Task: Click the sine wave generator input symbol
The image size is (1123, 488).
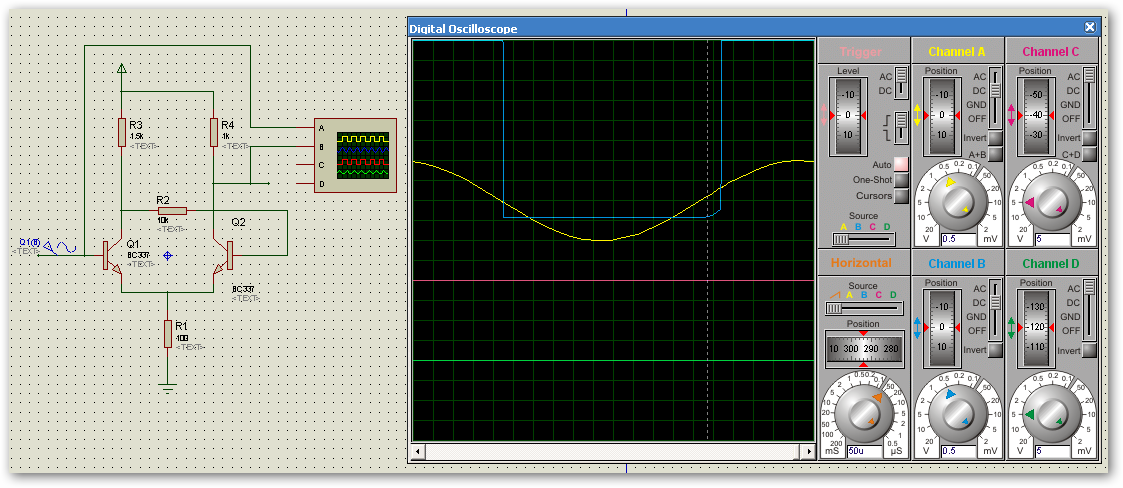Action: (62, 246)
